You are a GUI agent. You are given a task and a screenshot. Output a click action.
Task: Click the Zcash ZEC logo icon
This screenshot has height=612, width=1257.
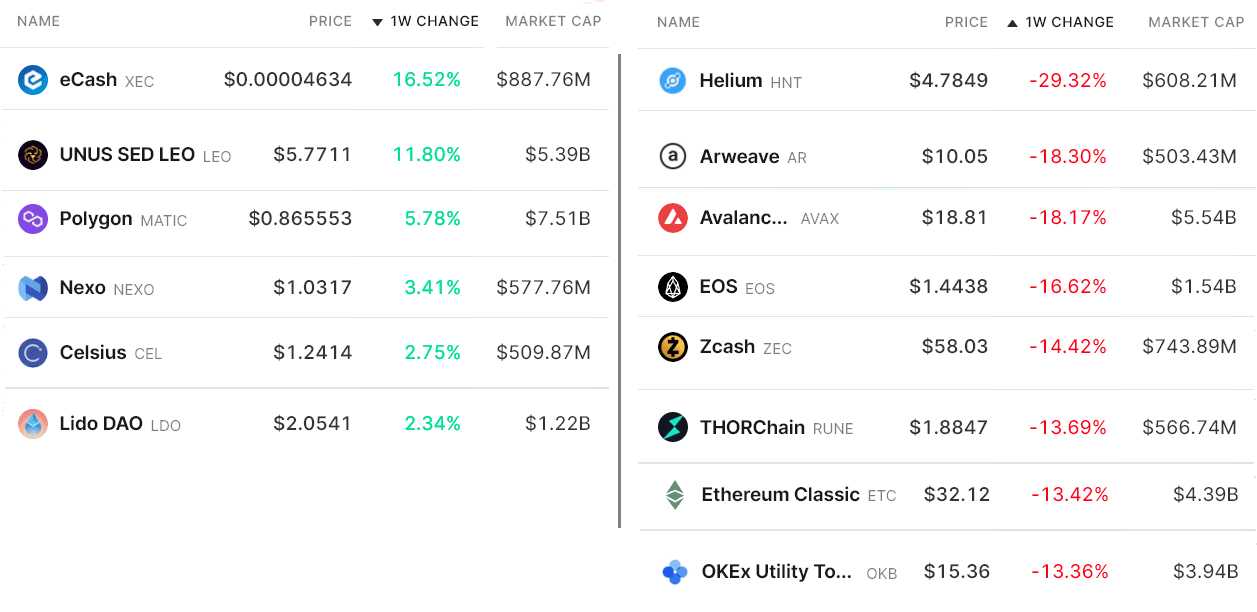(673, 347)
